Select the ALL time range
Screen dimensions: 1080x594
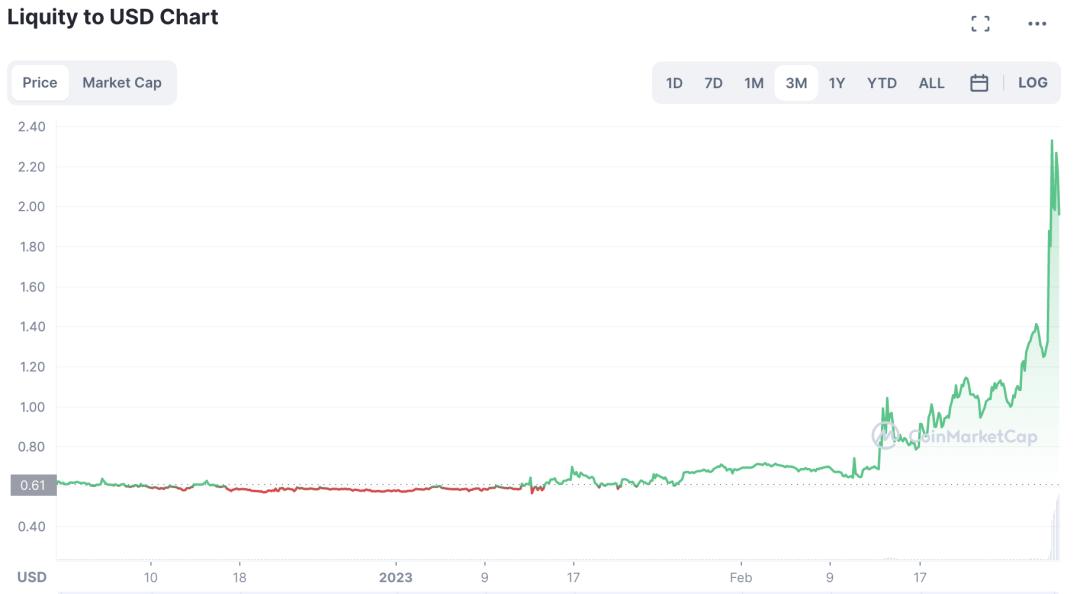point(931,83)
